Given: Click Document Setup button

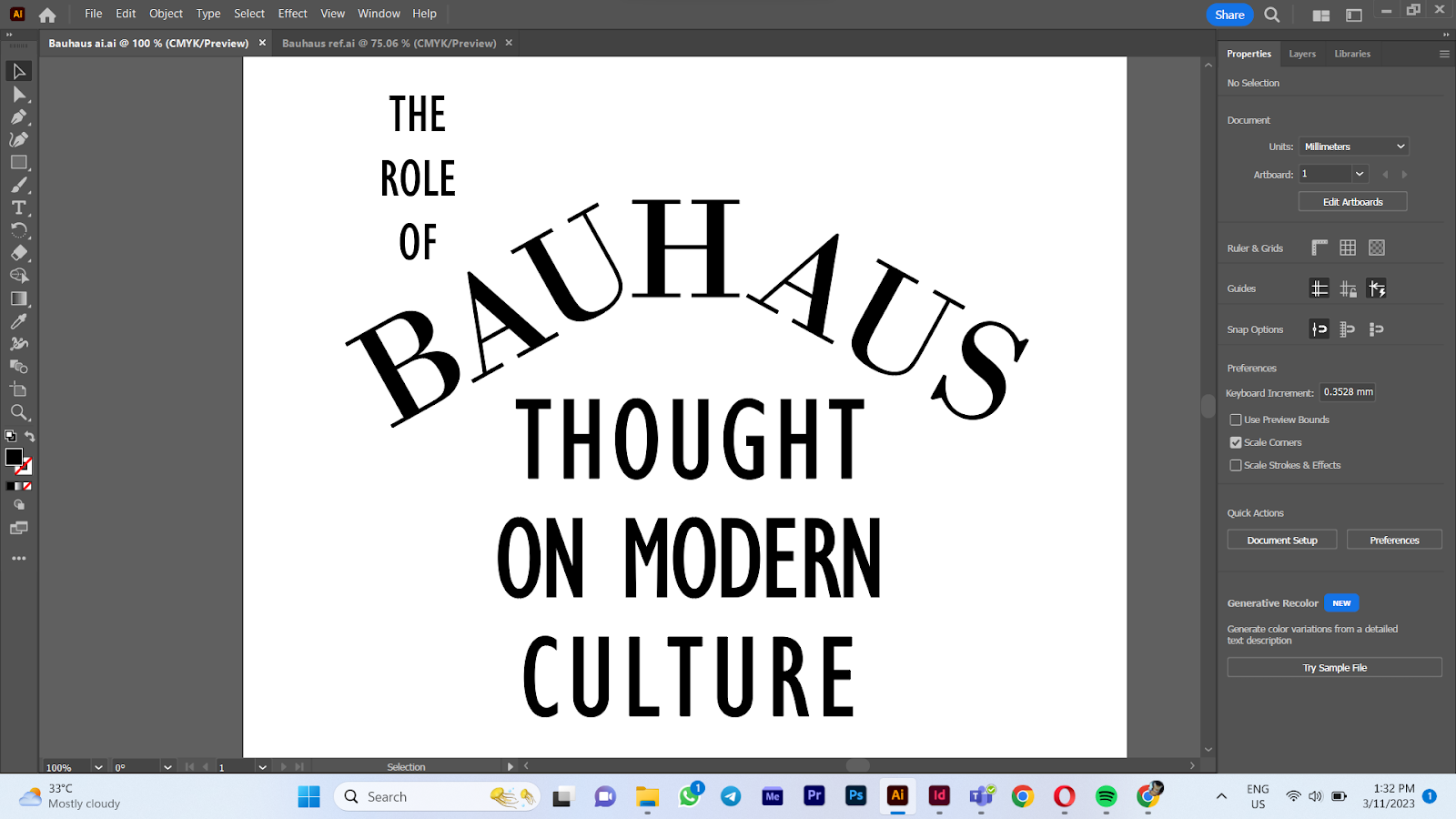Looking at the screenshot, I should [1282, 541].
